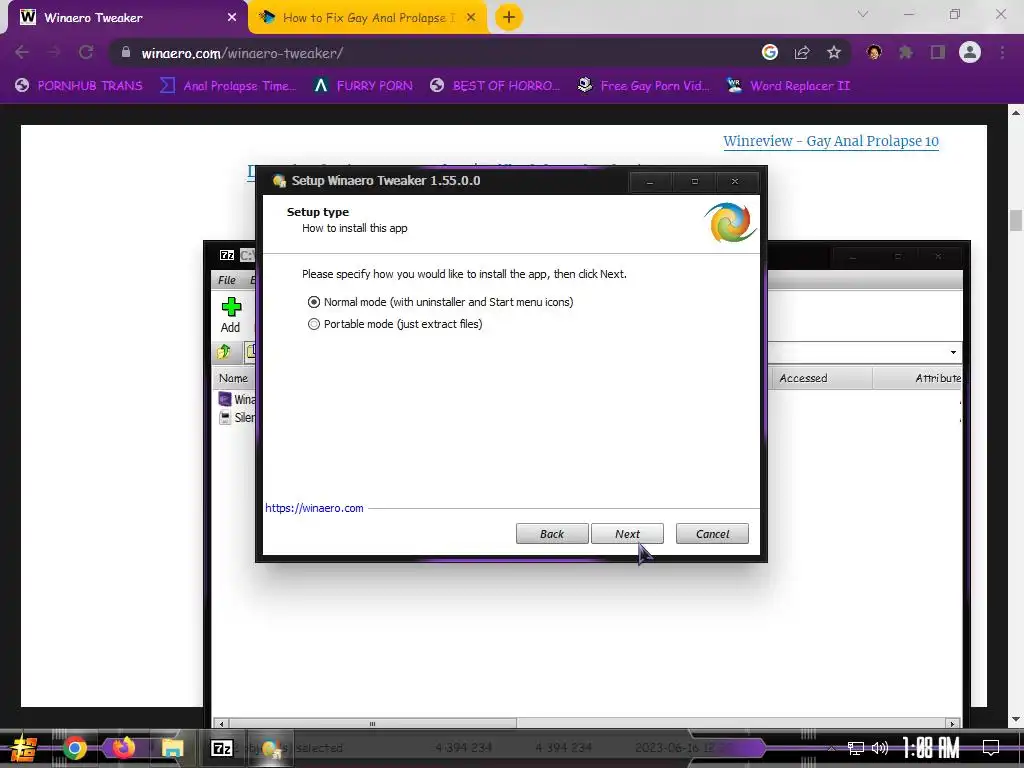Sort by Name column in 7-Zip
This screenshot has height=768, width=1024.
pos(233,378)
